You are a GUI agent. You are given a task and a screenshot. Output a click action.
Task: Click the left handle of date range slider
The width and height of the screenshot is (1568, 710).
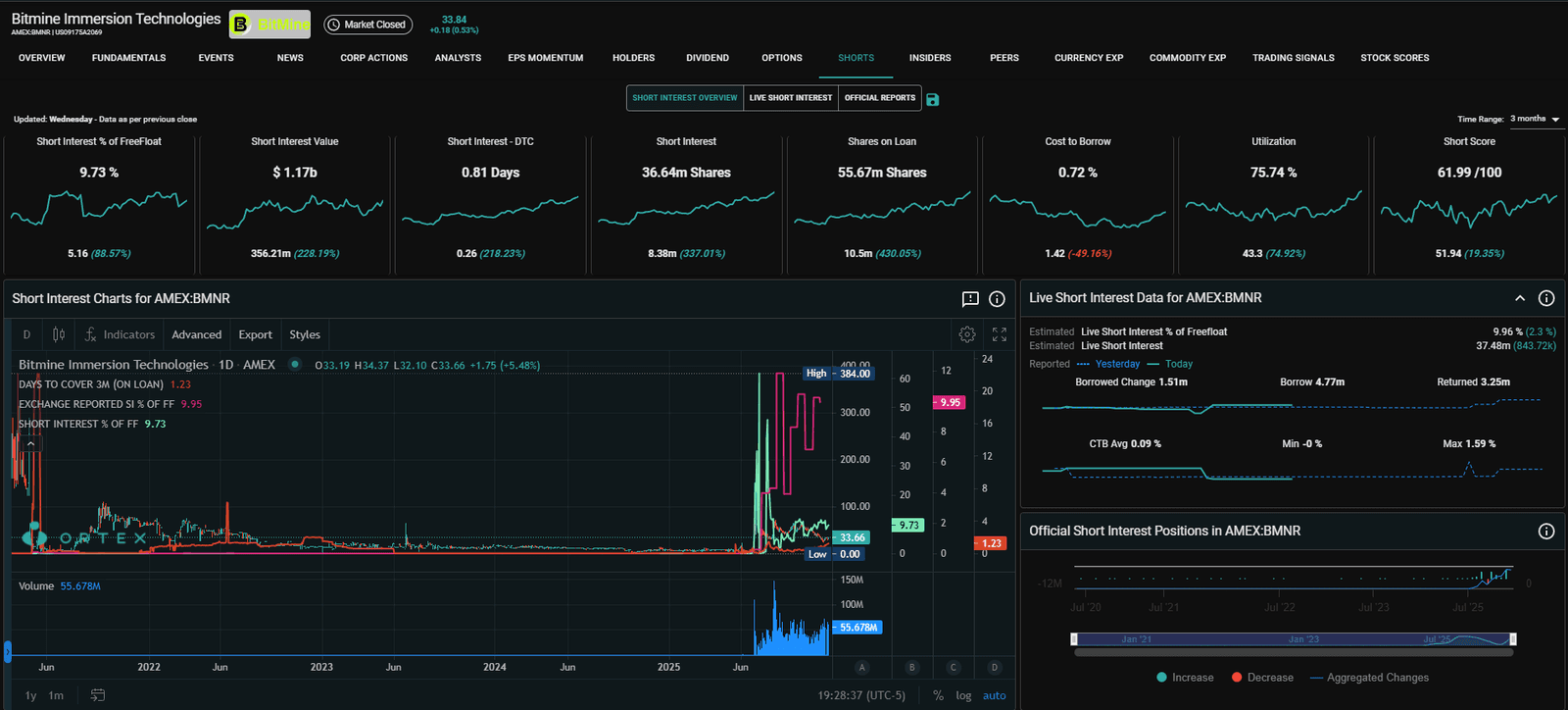pyautogui.click(x=1074, y=639)
